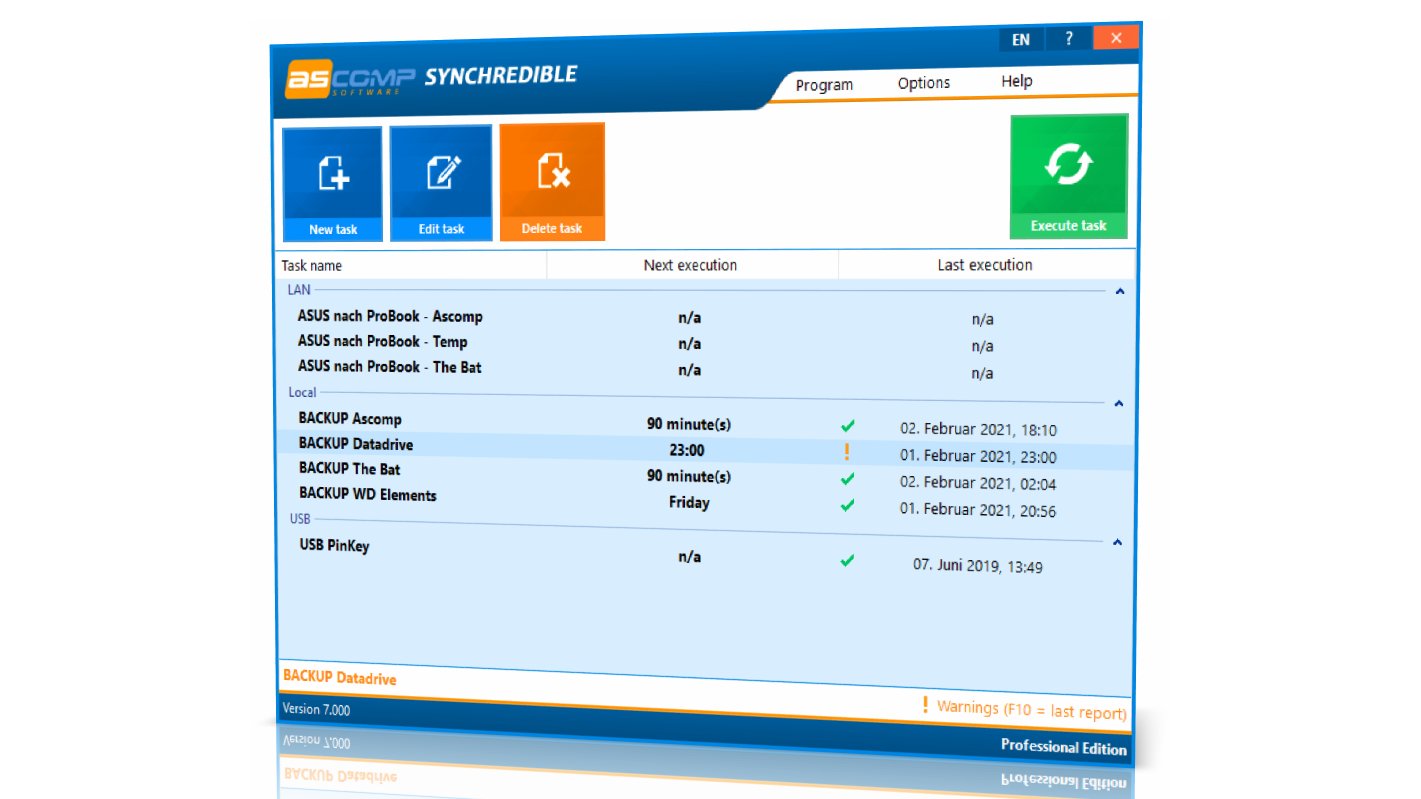Switch language using the EN button
1421x799 pixels.
1020,37
